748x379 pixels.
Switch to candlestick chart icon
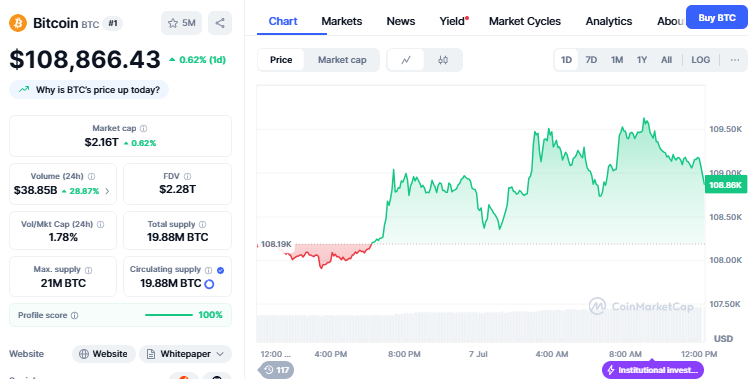(443, 60)
